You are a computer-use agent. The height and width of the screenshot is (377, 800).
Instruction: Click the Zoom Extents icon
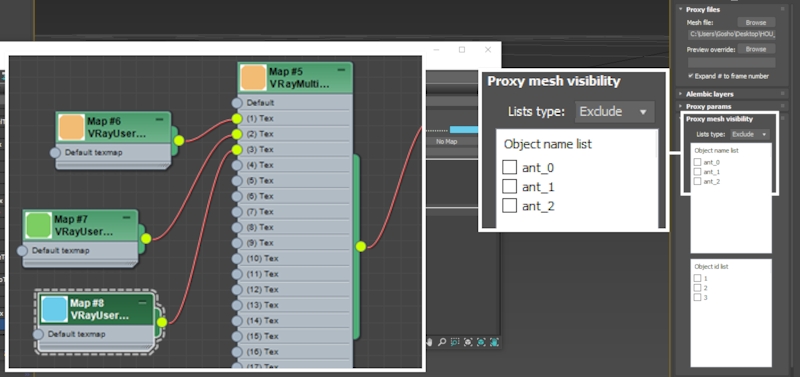pos(468,342)
